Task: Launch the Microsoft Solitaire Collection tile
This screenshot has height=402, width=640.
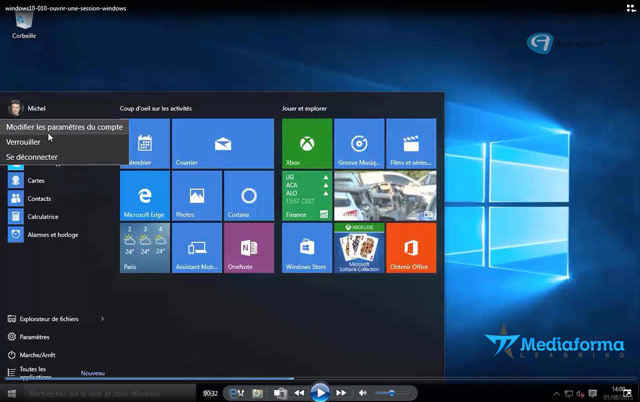Action: (x=359, y=248)
